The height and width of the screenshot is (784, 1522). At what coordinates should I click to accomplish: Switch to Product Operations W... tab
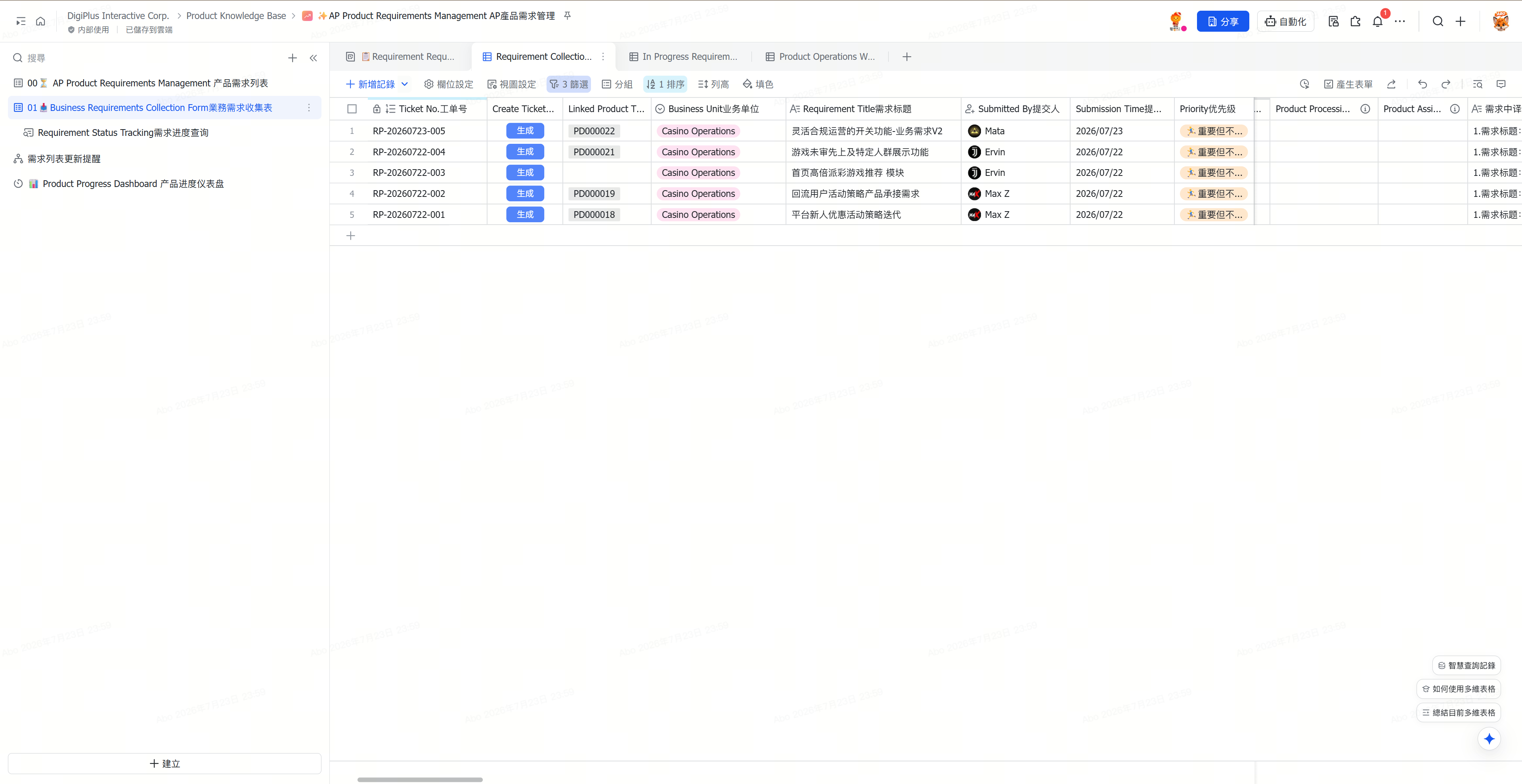coord(820,57)
